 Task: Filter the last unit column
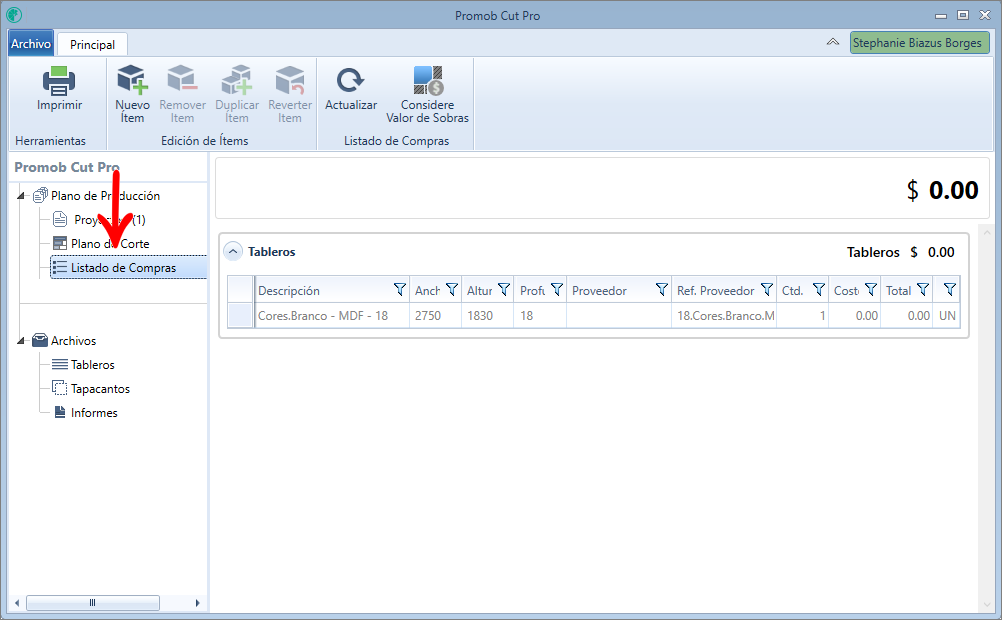pyautogui.click(x=950, y=290)
